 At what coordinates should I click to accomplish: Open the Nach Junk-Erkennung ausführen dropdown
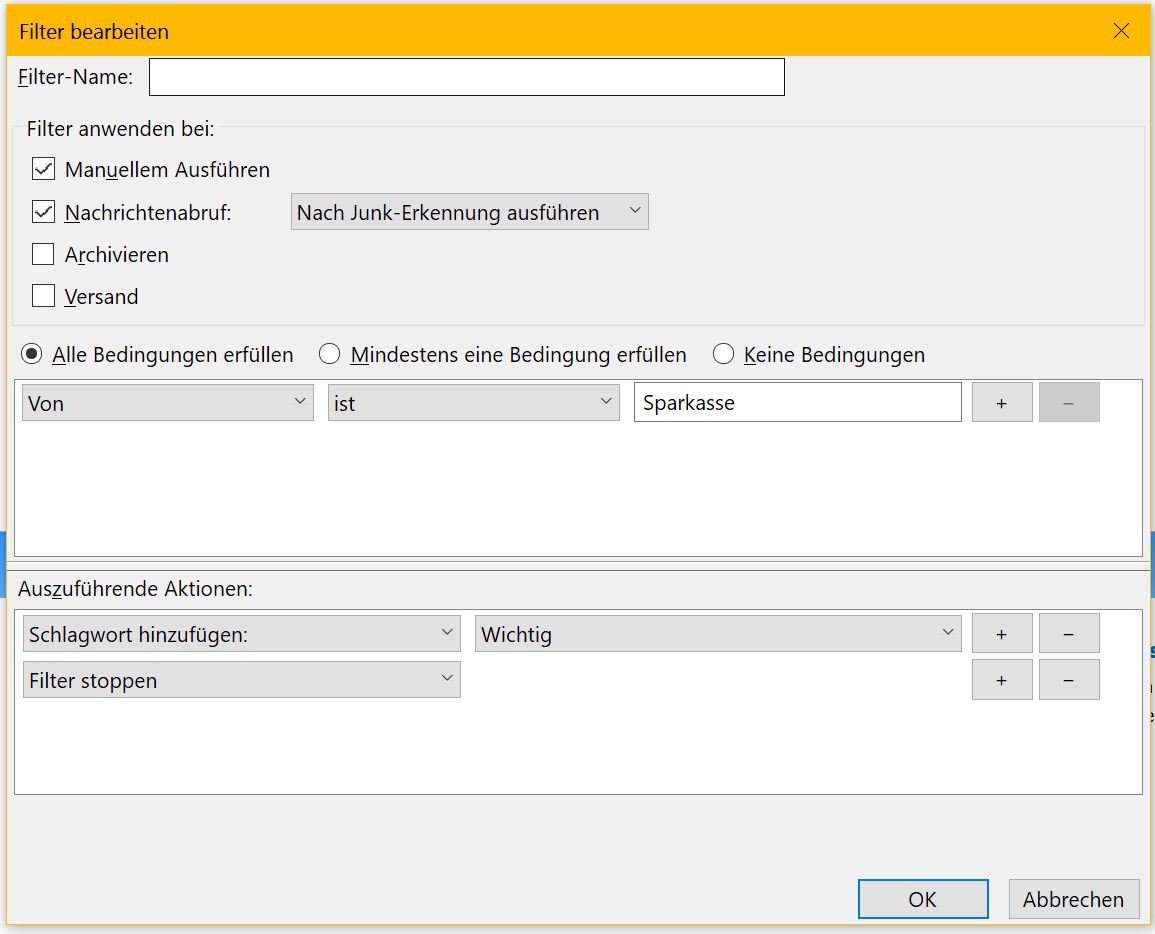(469, 212)
